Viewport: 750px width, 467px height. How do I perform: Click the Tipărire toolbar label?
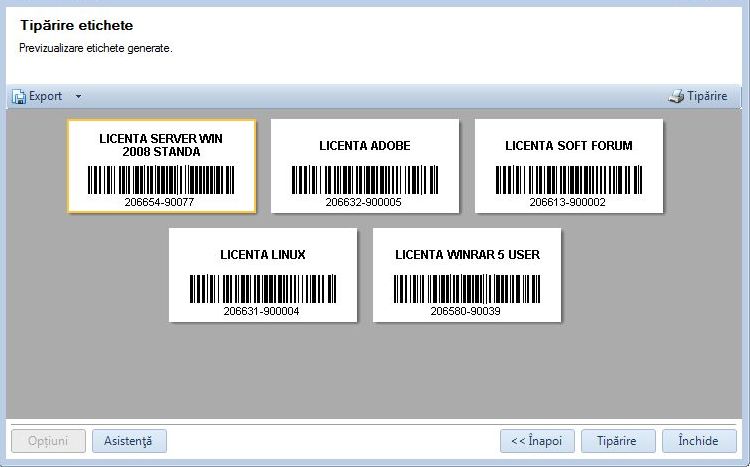coord(707,96)
